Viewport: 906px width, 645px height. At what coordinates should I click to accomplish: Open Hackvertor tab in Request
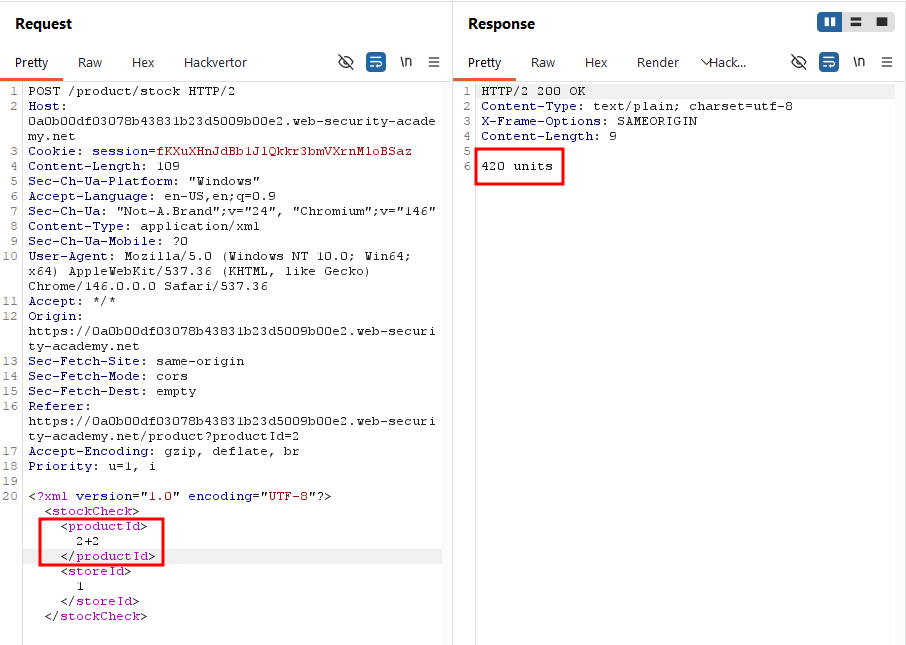tap(215, 62)
